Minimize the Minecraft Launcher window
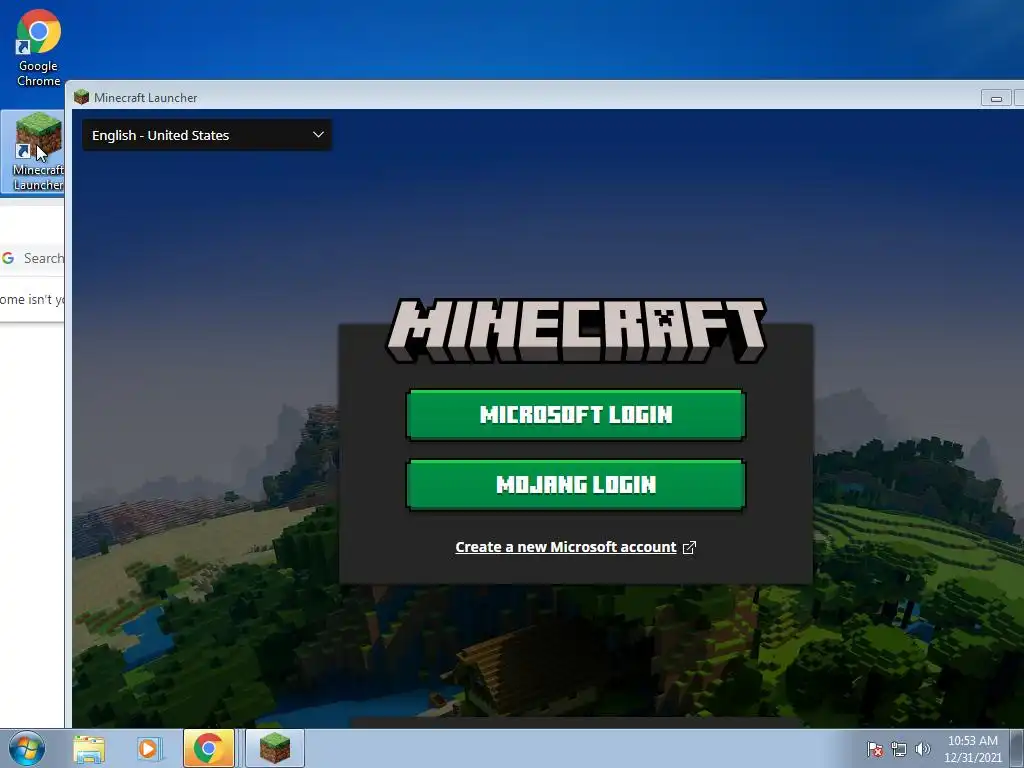Image resolution: width=1024 pixels, height=768 pixels. (996, 98)
